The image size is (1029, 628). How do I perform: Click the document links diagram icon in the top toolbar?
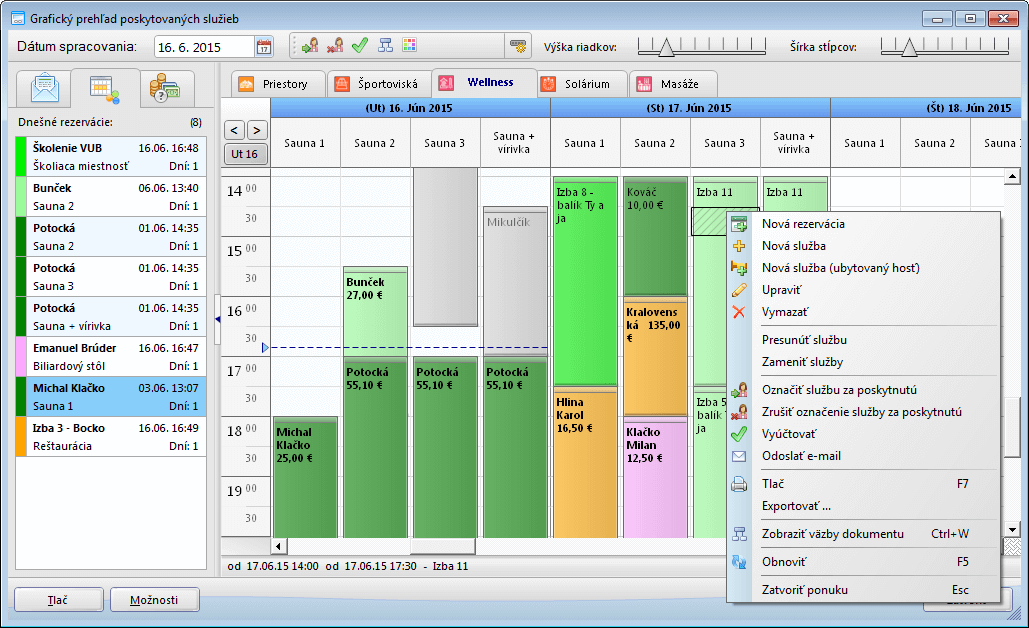pos(385,46)
